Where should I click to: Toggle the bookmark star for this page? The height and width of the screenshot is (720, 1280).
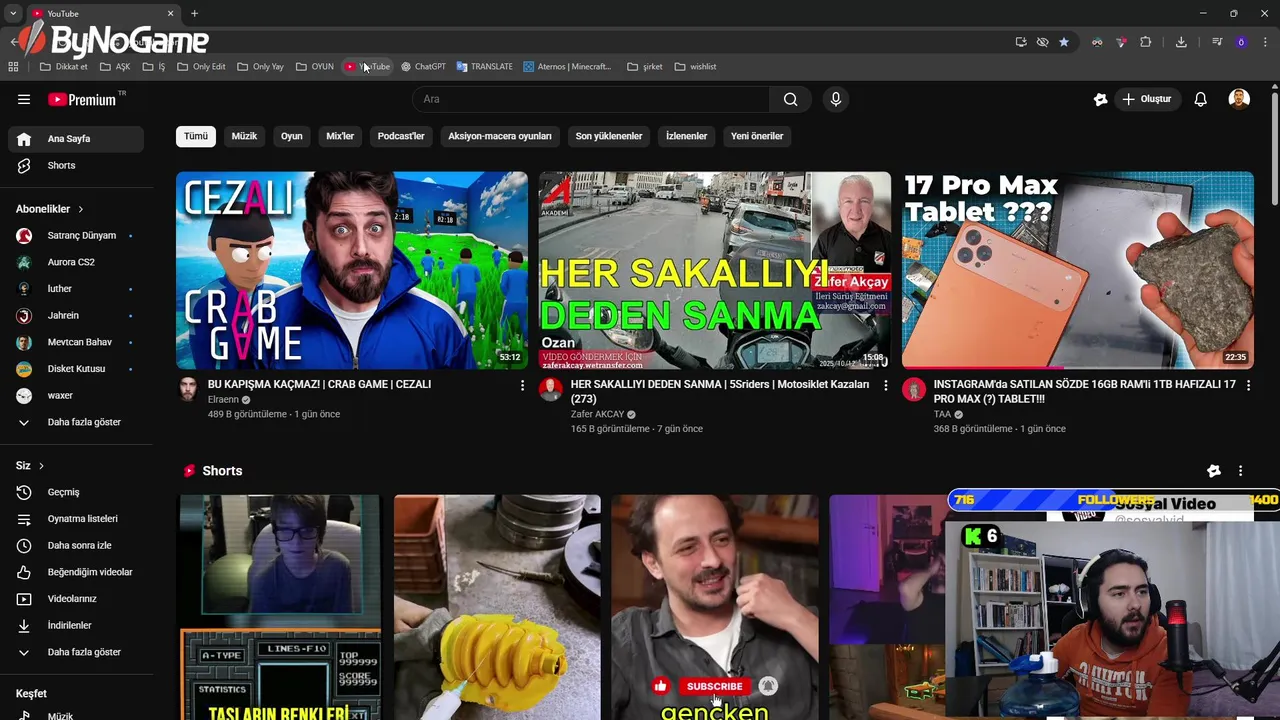click(x=1064, y=42)
